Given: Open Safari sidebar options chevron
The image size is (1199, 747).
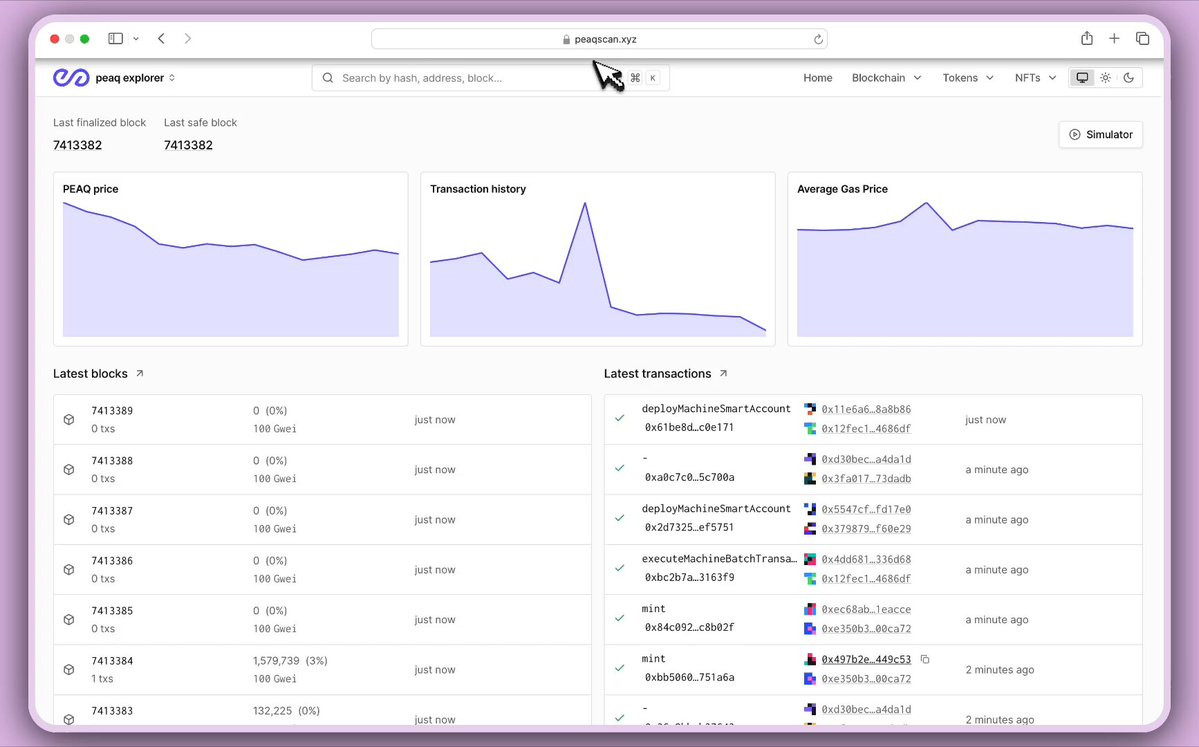Looking at the screenshot, I should point(135,38).
